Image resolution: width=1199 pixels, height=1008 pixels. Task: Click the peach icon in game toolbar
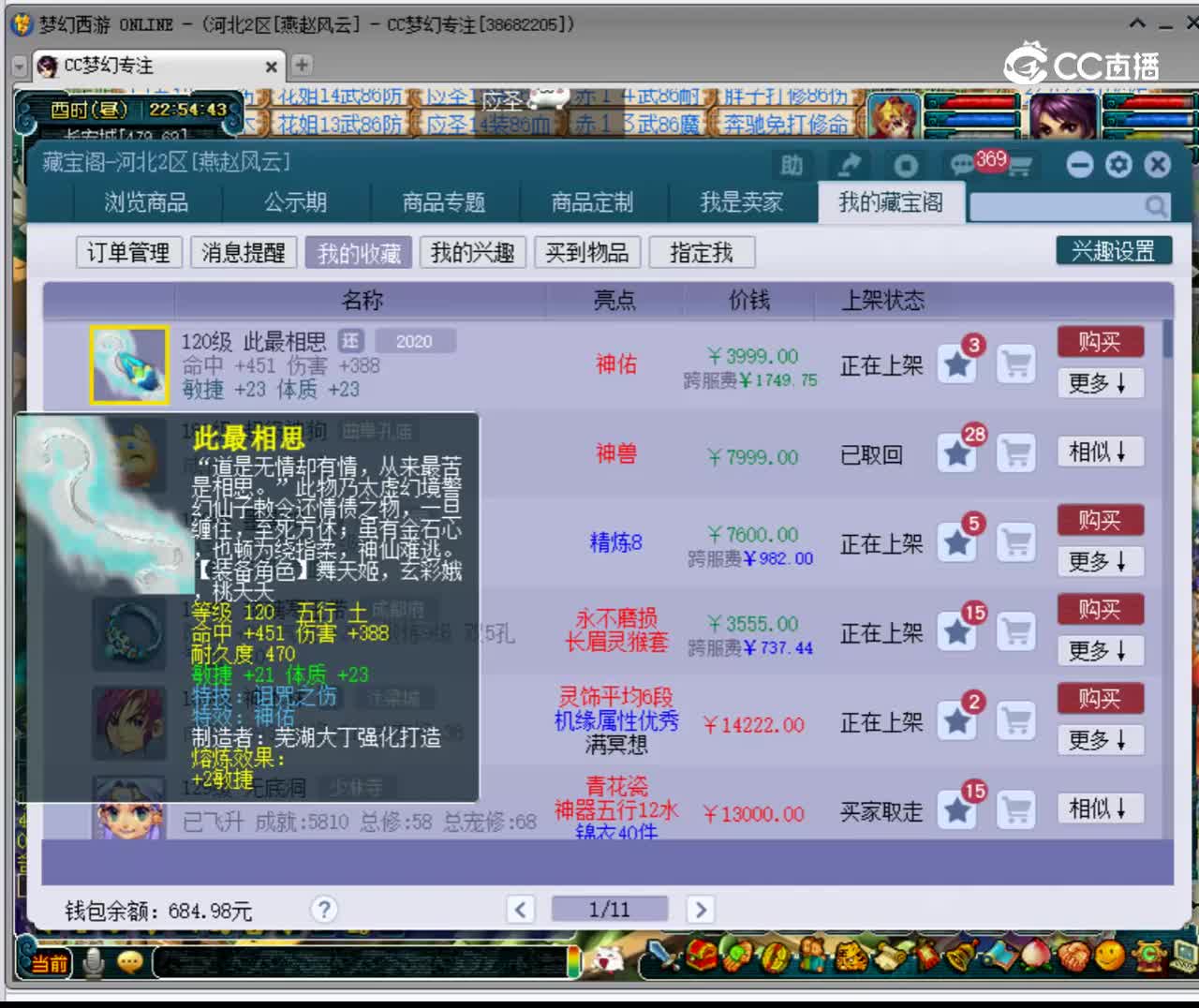[x=1035, y=956]
